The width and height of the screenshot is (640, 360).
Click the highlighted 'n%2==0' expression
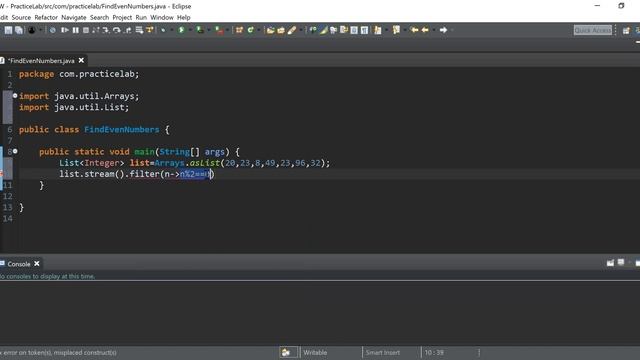(x=195, y=174)
